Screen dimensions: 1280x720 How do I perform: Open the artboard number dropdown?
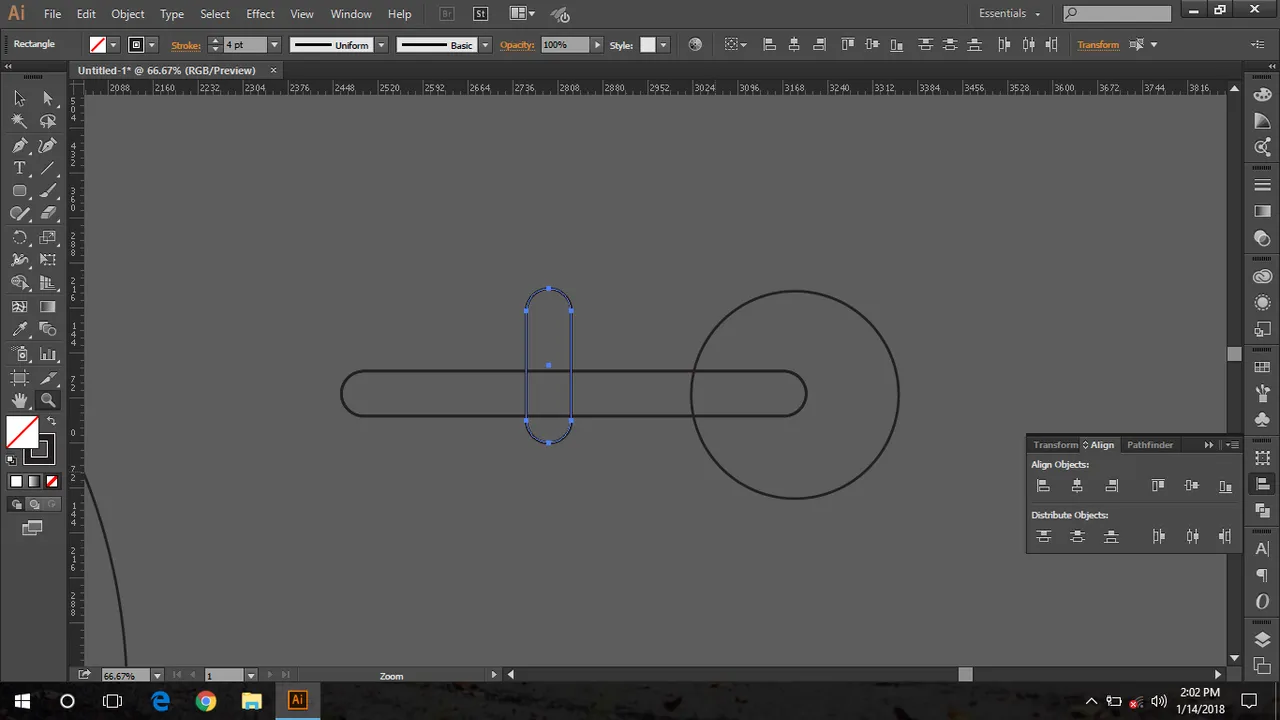click(251, 676)
